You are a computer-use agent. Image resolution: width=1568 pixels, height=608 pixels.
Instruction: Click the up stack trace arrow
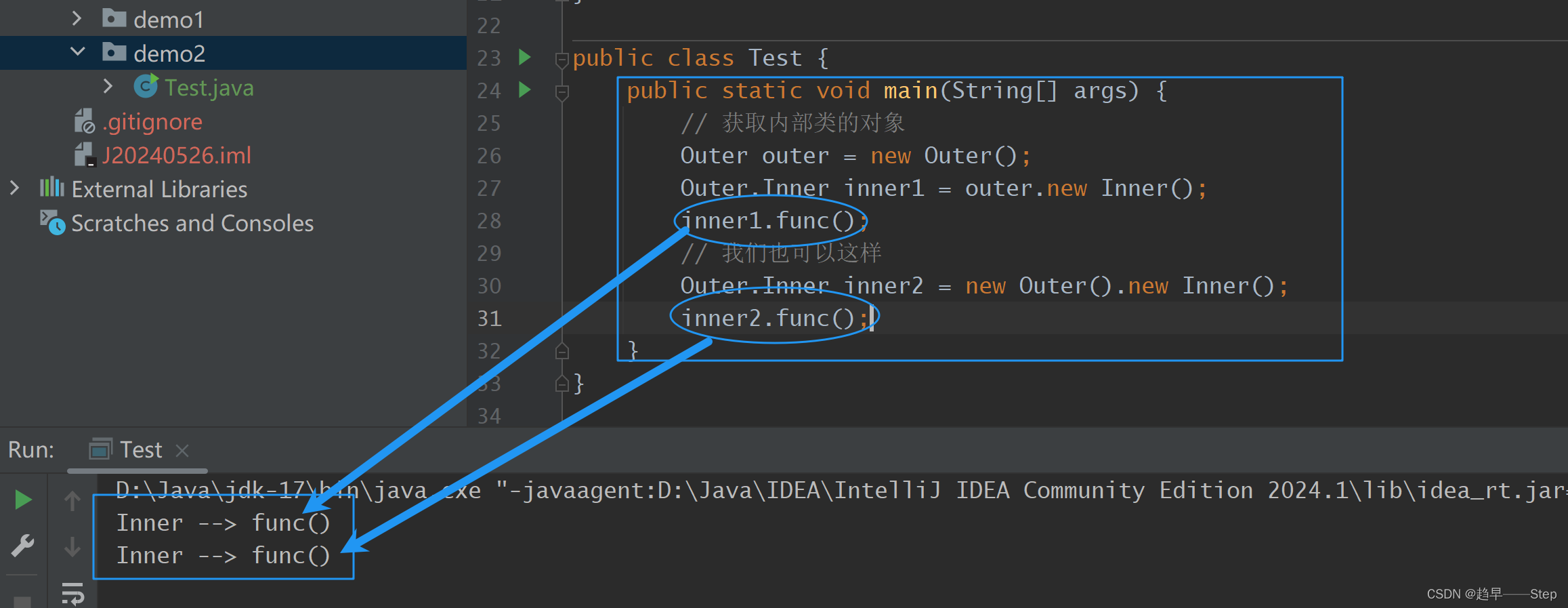[72, 501]
